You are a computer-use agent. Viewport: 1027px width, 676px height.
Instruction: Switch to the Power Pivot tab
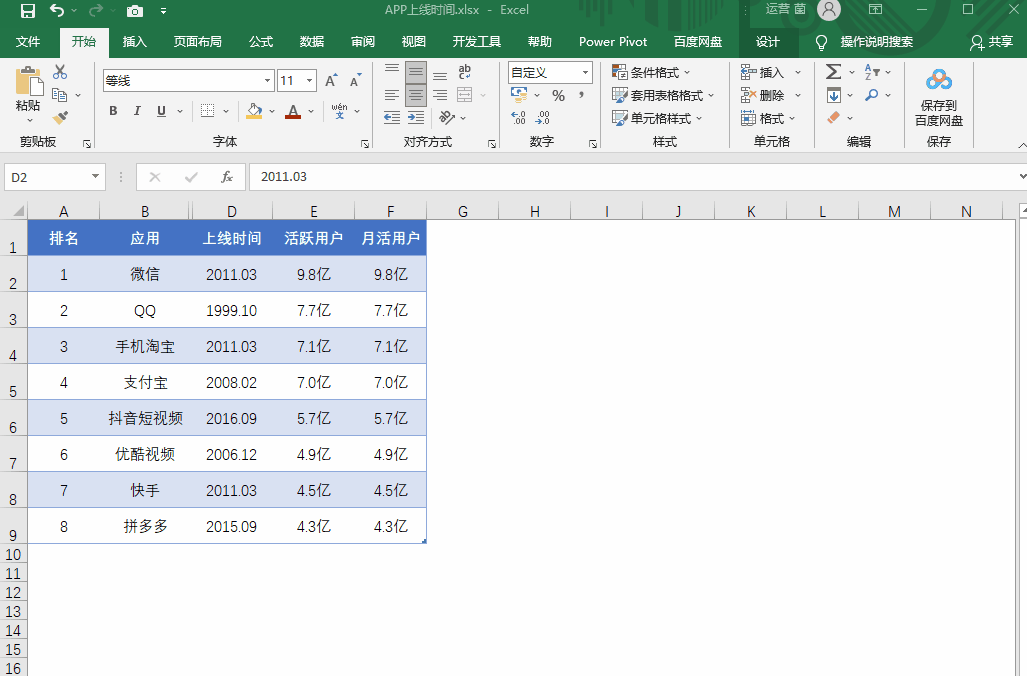(x=613, y=42)
